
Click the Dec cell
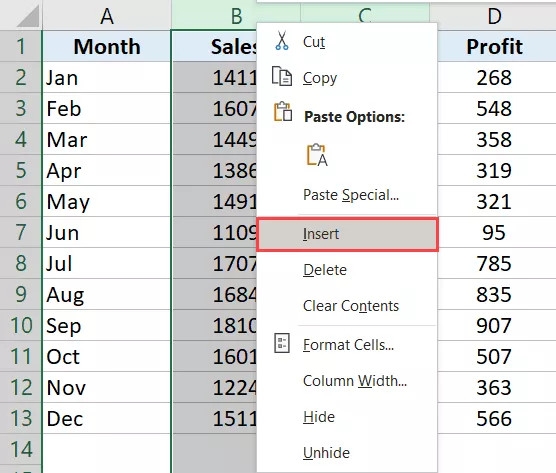(107, 418)
